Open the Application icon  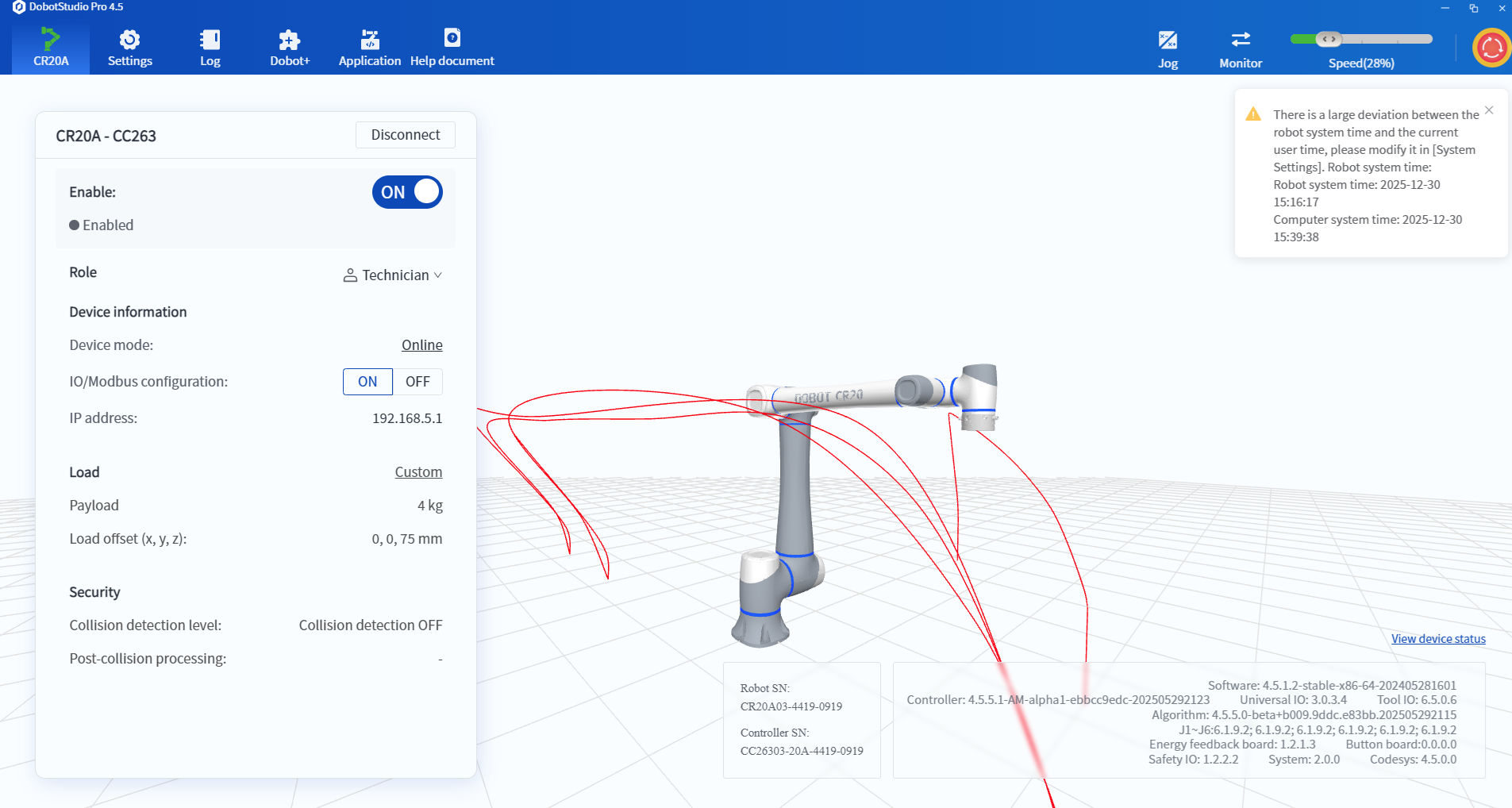[x=370, y=39]
